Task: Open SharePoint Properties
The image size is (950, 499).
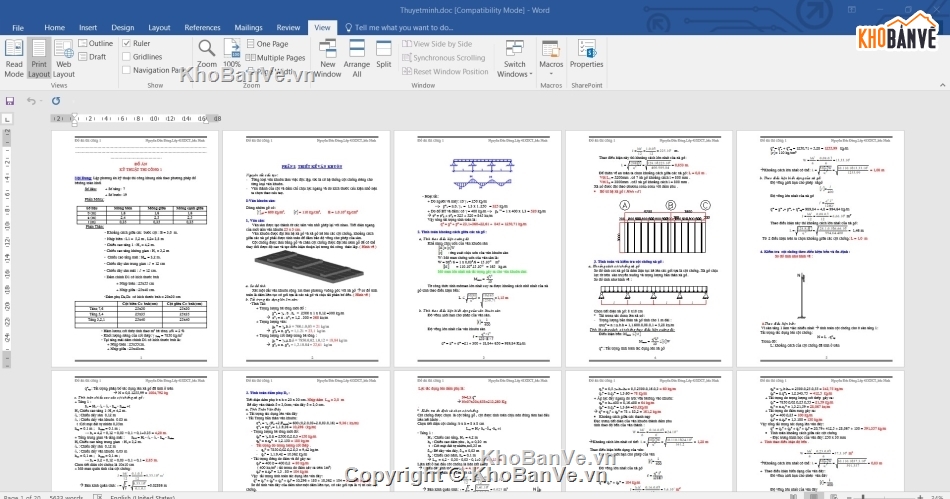Action: point(586,53)
